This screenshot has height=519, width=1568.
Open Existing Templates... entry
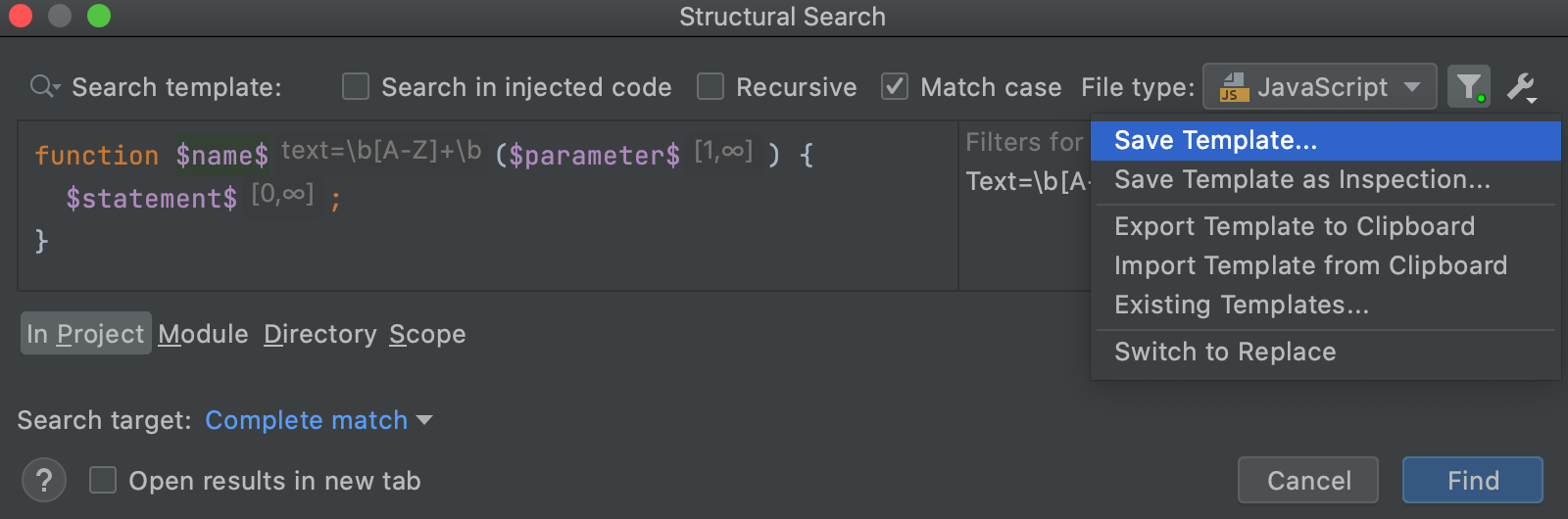tap(1241, 305)
